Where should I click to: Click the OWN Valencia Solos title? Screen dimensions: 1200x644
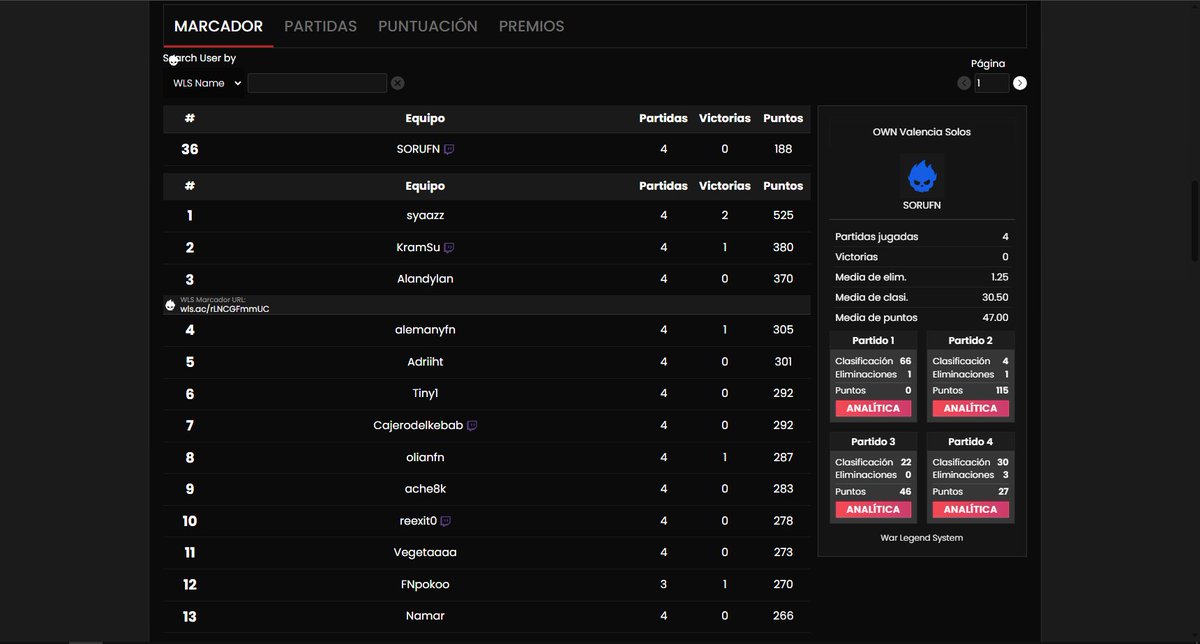[x=922, y=132]
